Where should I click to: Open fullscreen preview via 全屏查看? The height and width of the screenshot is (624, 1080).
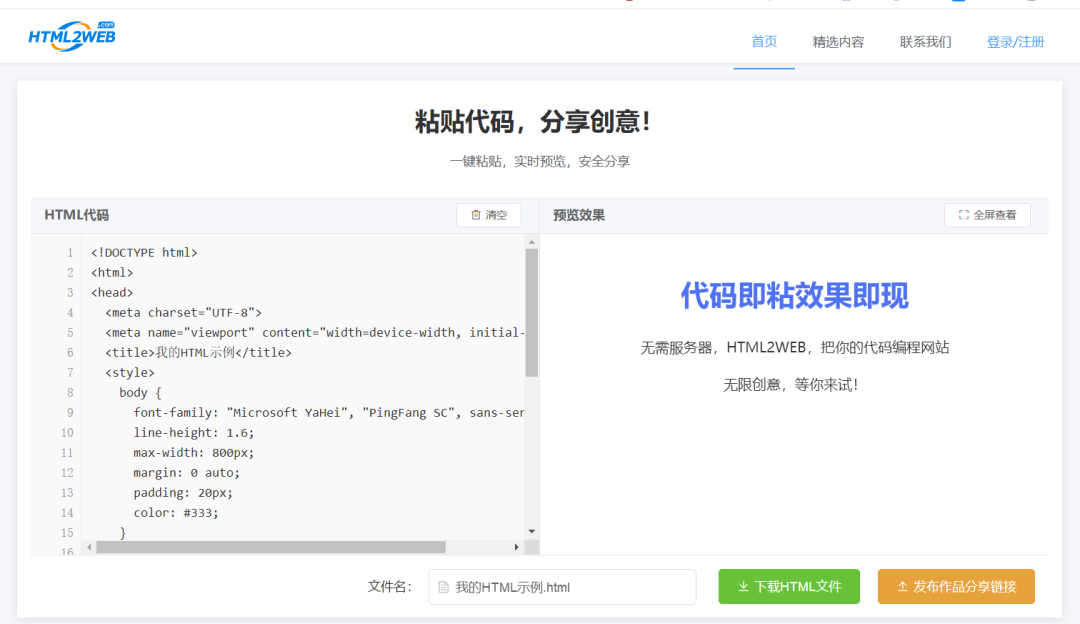987,214
